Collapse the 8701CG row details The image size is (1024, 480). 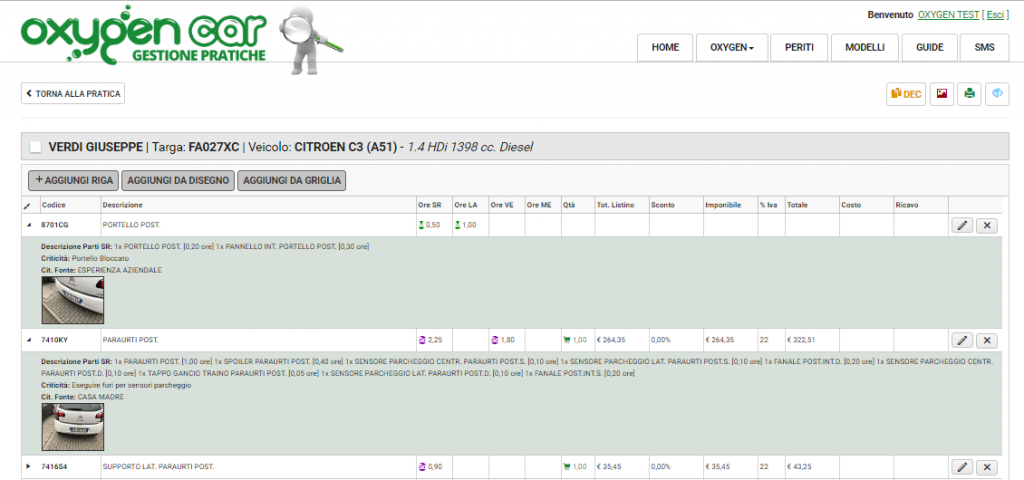tap(28, 225)
